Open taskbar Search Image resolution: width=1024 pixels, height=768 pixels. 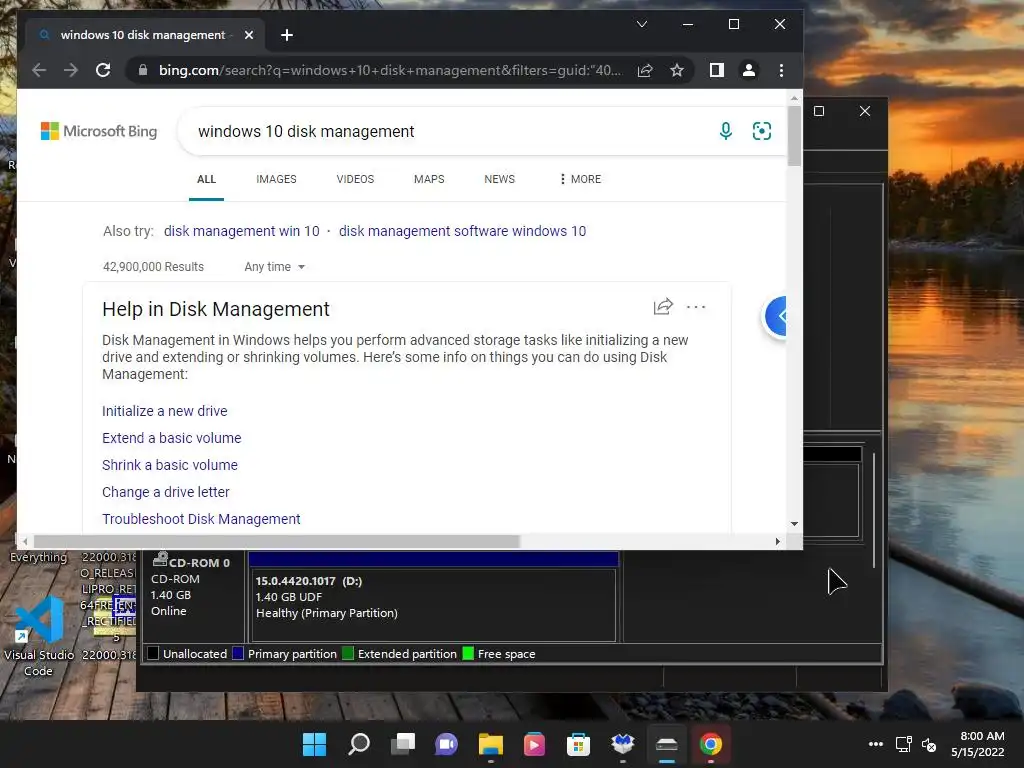coord(359,744)
